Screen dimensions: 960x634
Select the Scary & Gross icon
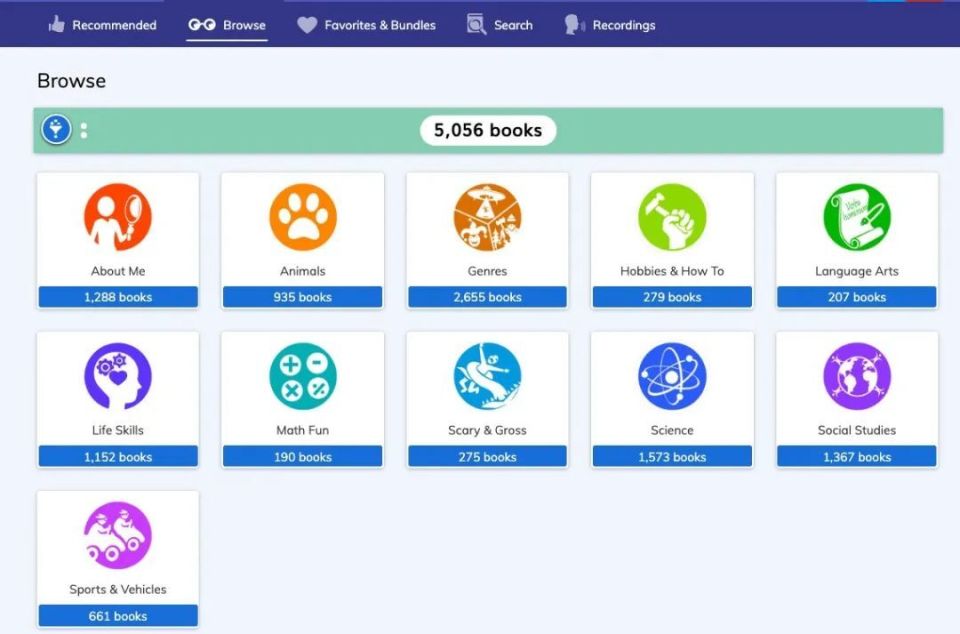tap(487, 376)
